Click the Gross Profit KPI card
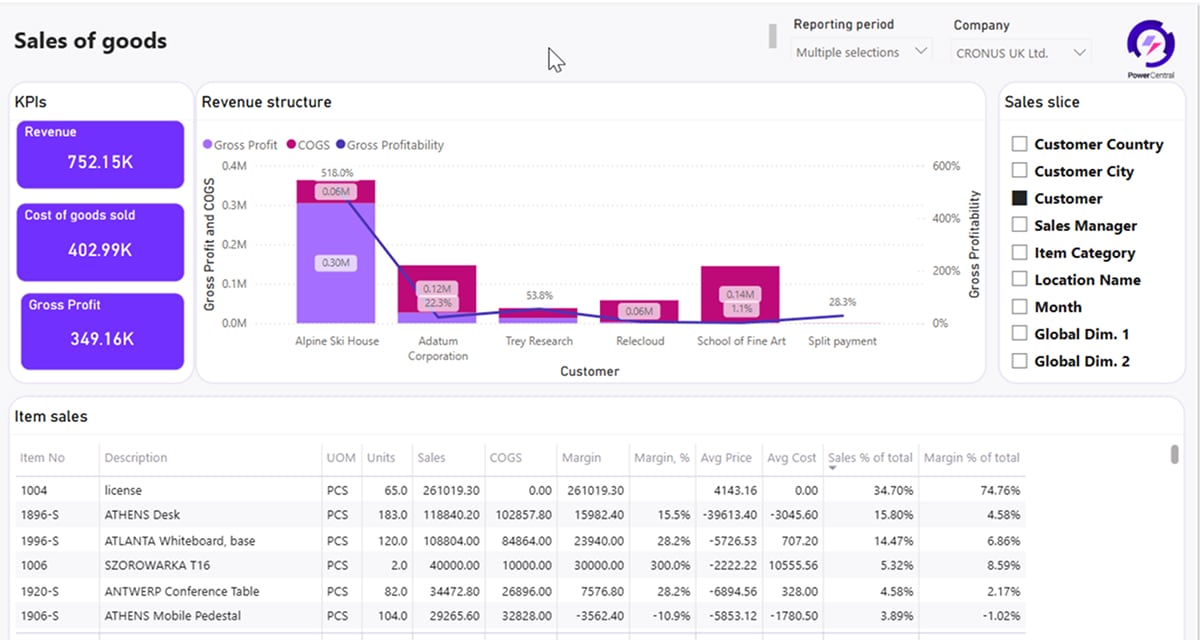The image size is (1200, 640). [x=100, y=331]
